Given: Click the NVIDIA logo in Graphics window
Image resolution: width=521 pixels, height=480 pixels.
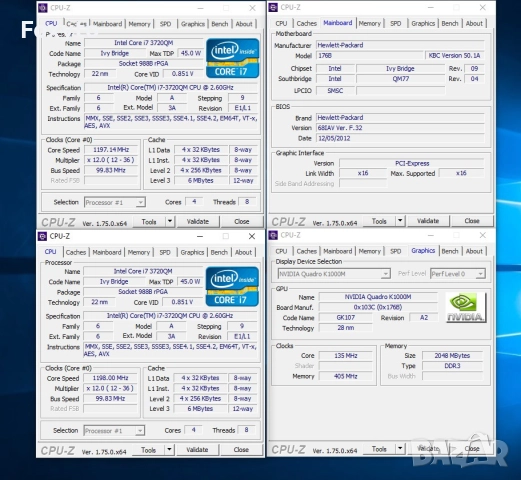Looking at the screenshot, I should tap(466, 307).
